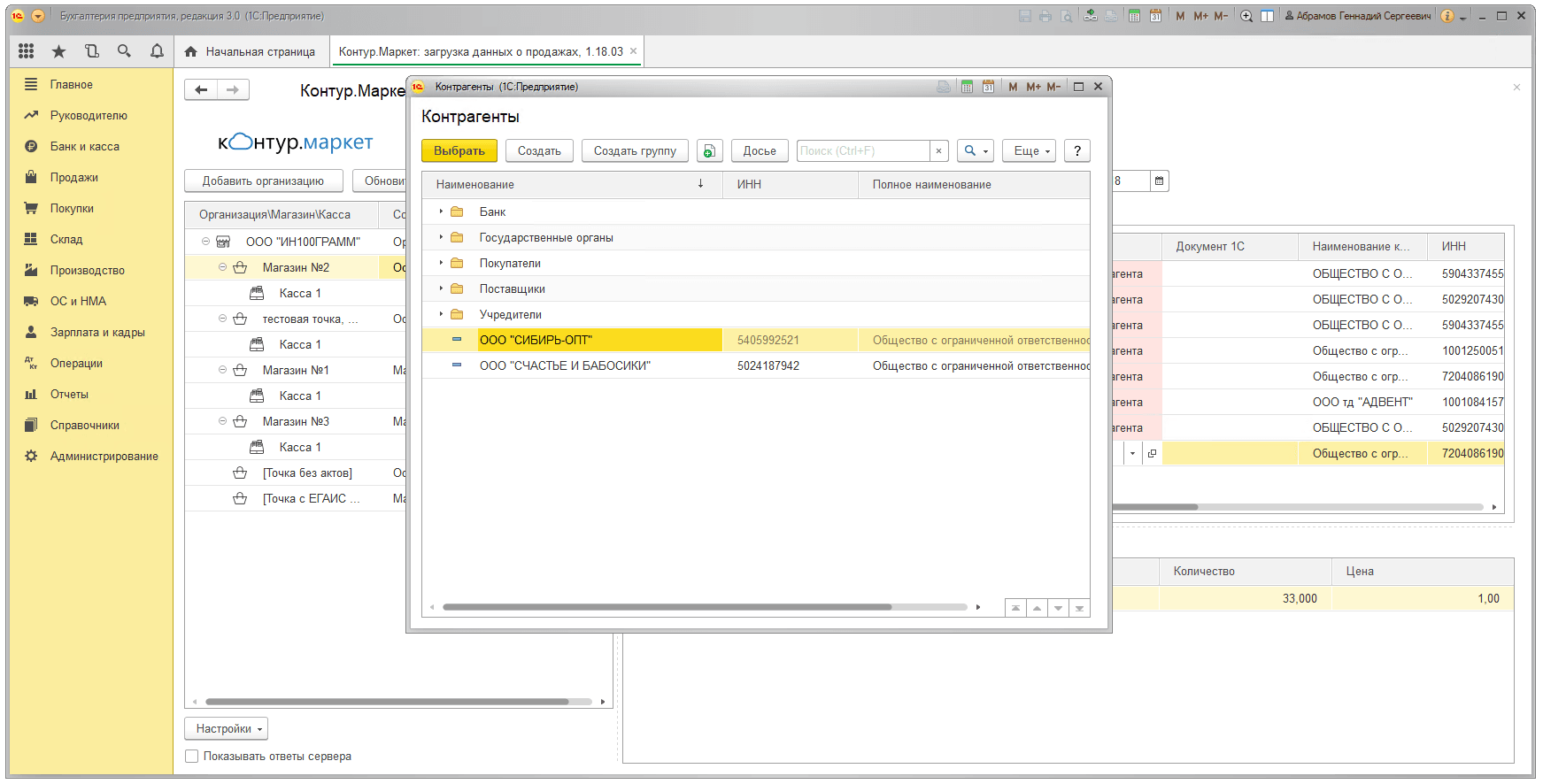Click open-form icon in highlighted table row
This screenshot has height=784, width=1543.
[1152, 454]
